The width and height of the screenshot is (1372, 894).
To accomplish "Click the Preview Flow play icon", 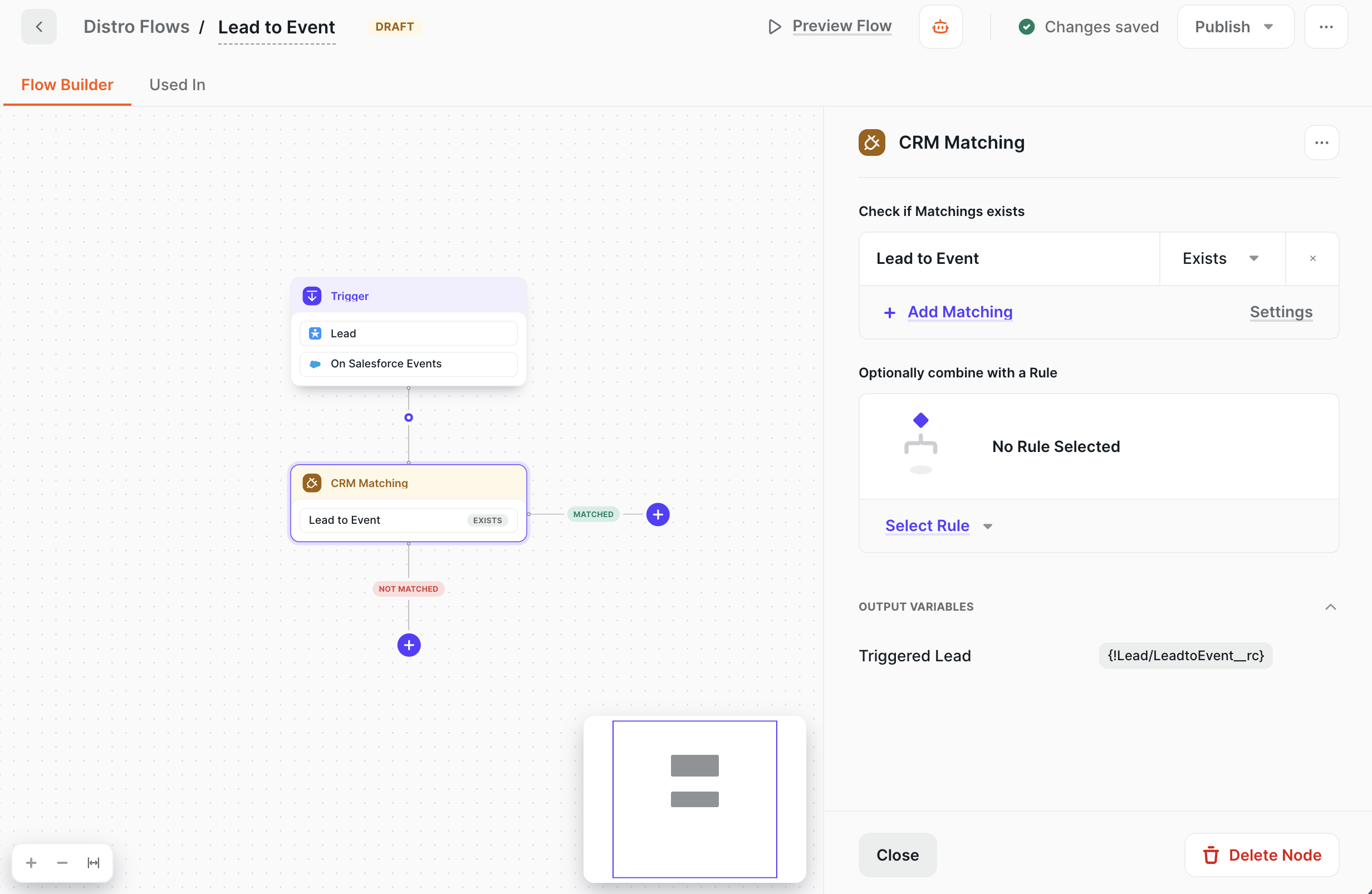I will tap(774, 27).
